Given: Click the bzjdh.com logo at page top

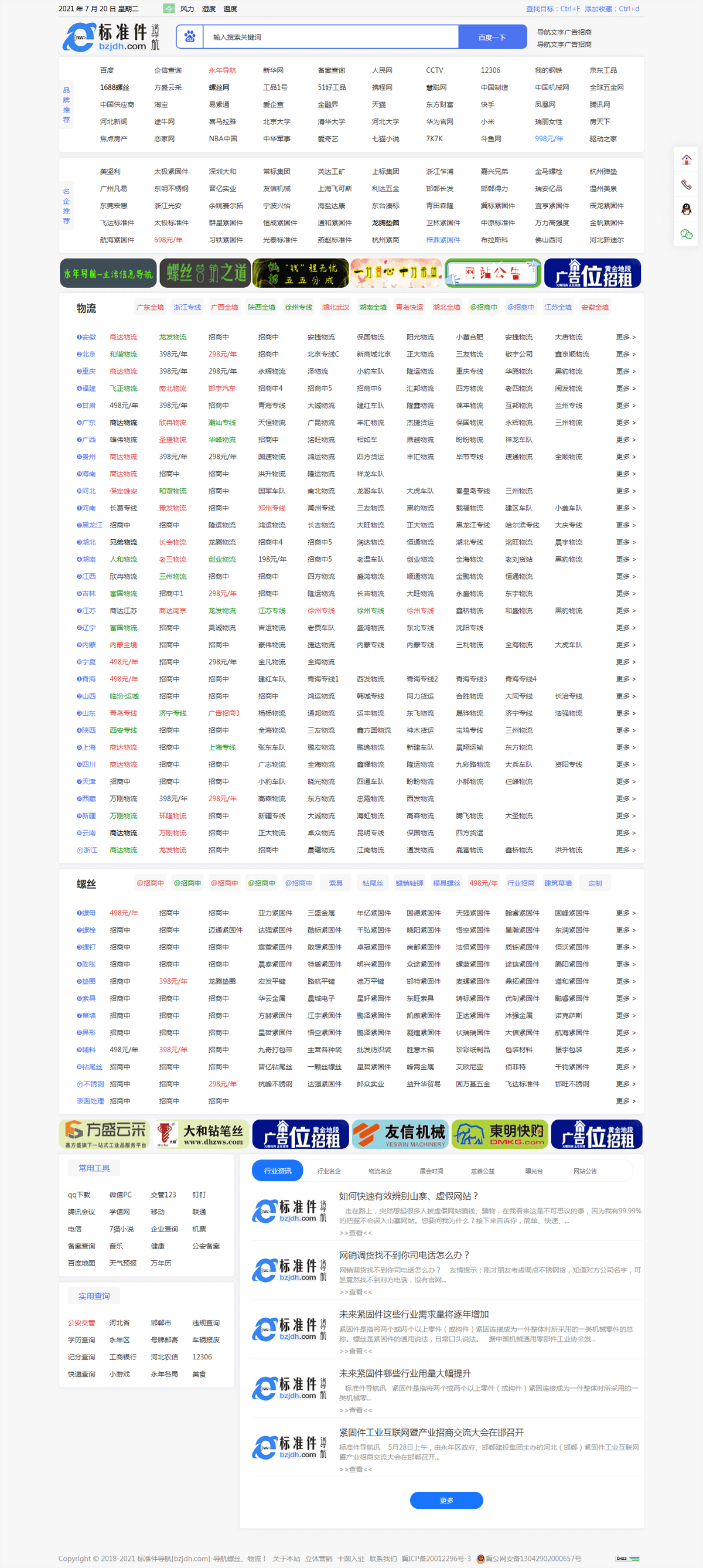Looking at the screenshot, I should 110,37.
